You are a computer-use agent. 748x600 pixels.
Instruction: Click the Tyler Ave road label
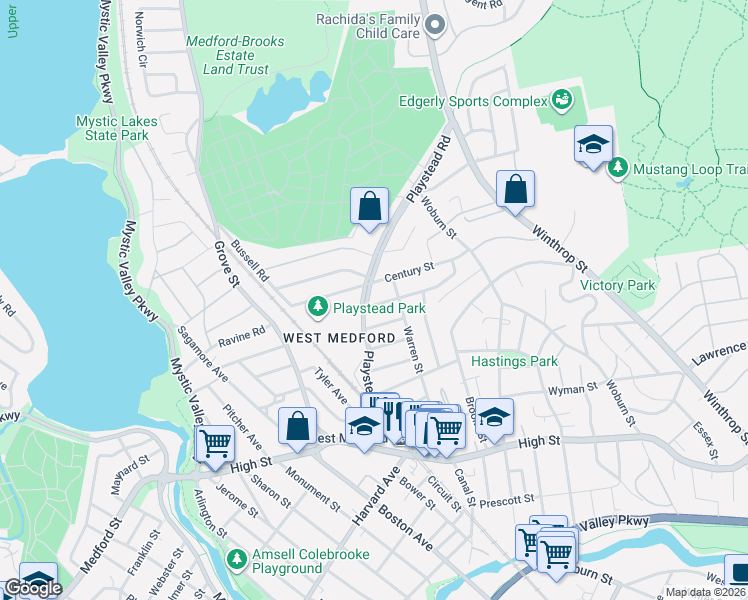tap(331, 386)
